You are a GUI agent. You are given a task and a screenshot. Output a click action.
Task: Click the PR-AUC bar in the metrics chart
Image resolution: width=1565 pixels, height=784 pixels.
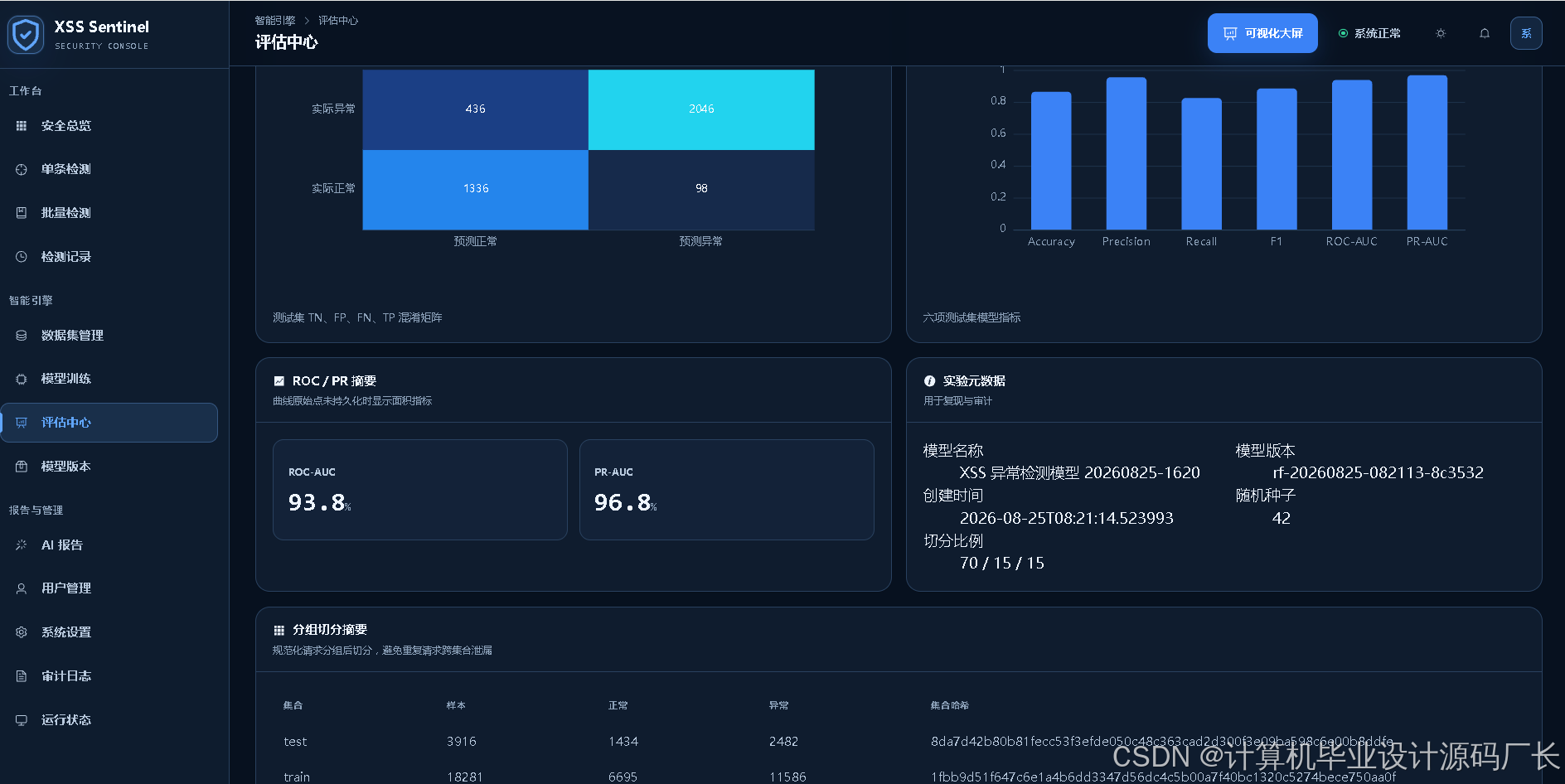1427,152
